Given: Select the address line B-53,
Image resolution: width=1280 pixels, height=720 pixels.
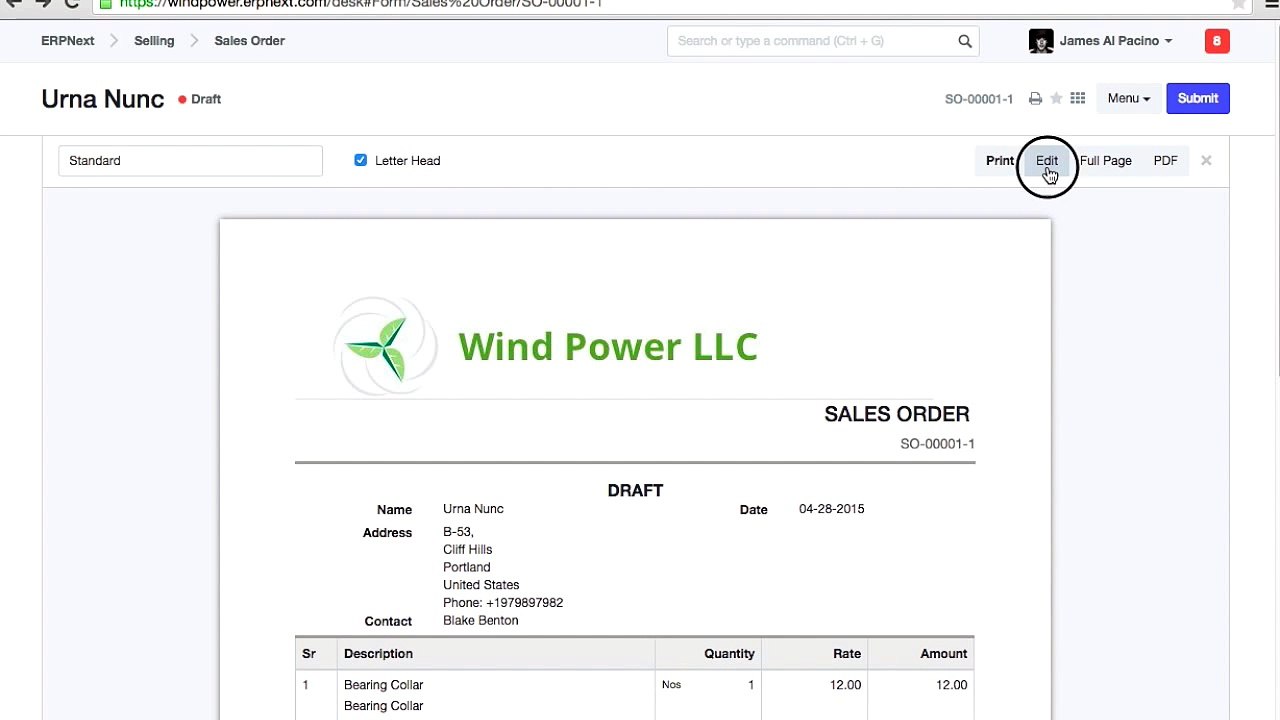Looking at the screenshot, I should pos(458,532).
